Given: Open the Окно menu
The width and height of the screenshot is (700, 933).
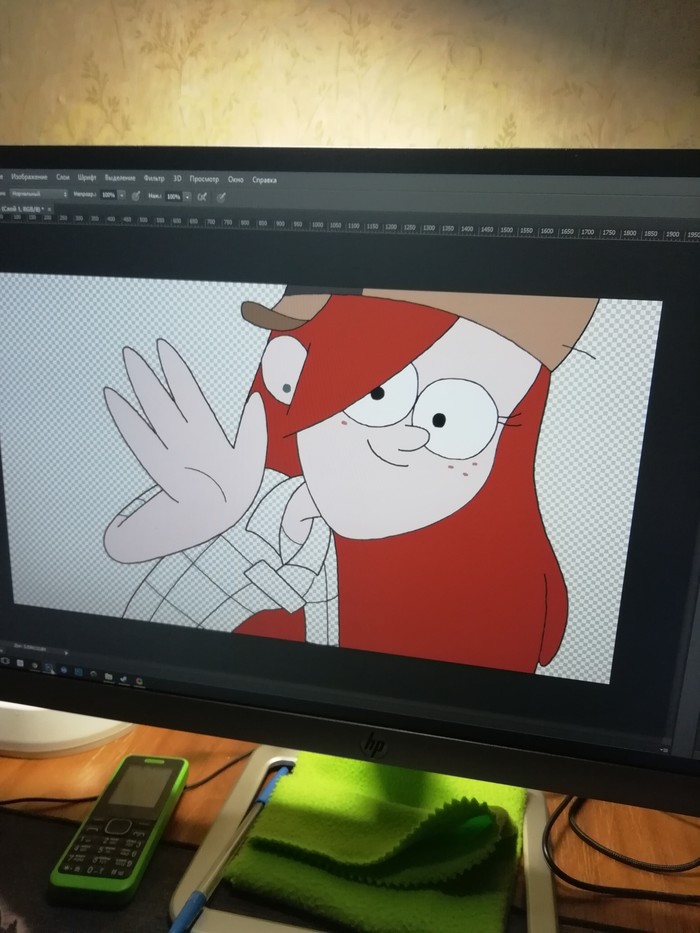Looking at the screenshot, I should (x=236, y=179).
